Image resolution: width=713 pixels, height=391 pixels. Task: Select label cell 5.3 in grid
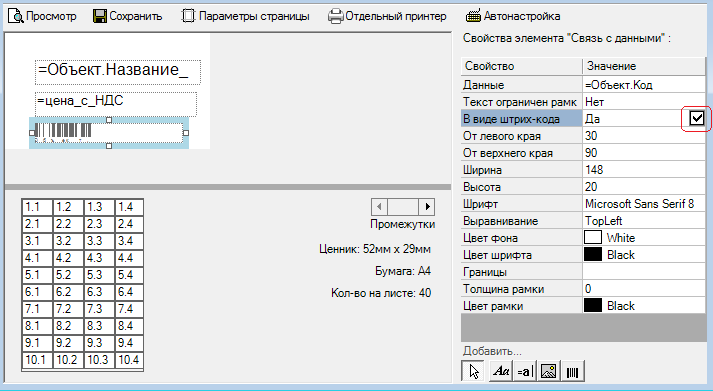[x=99, y=275]
